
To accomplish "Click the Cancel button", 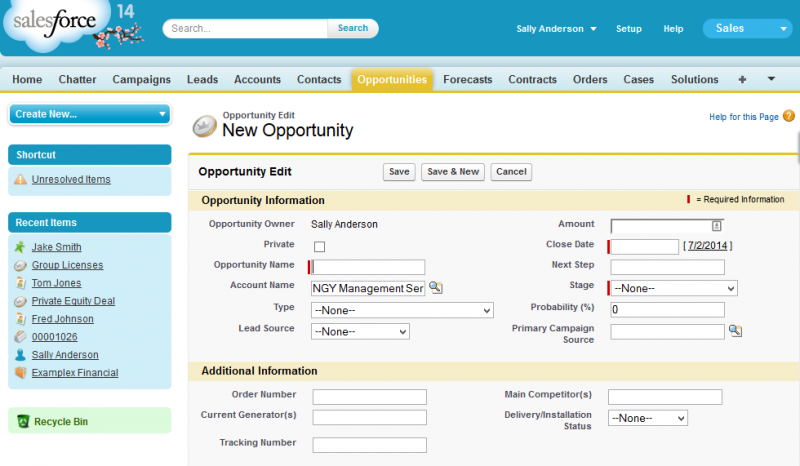I will click(511, 171).
